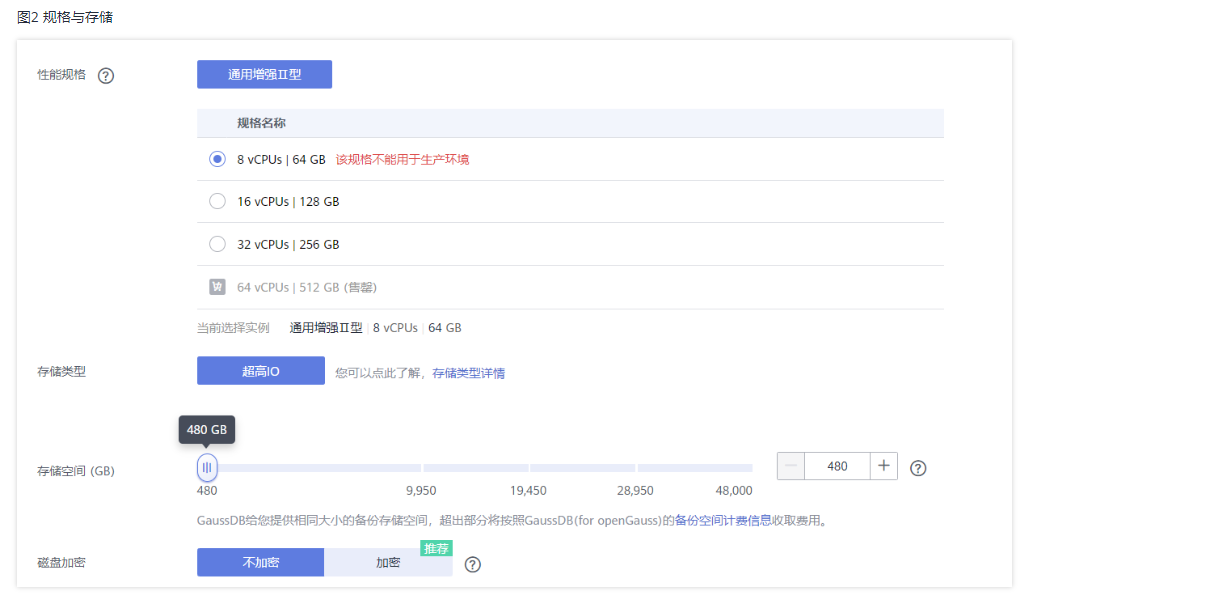Screen dimensions: 1229x595
Task: Click the red 该规格不能用于生产环境 warning
Action: [x=402, y=159]
